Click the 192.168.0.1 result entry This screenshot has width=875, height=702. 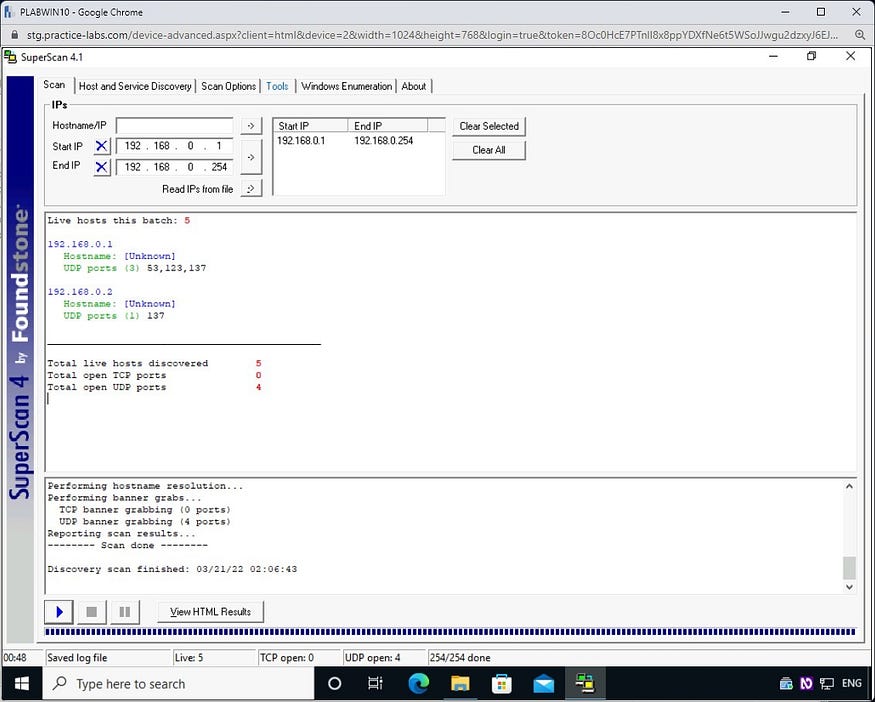pos(80,244)
